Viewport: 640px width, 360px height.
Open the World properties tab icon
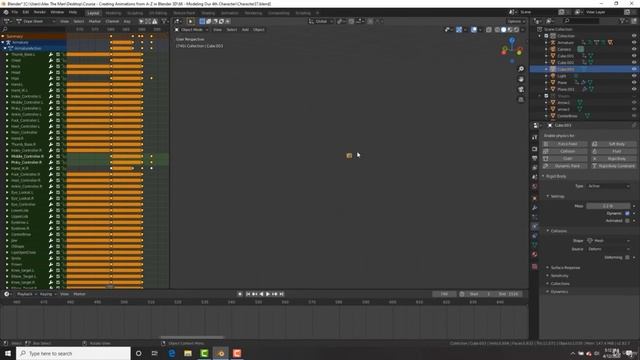coord(535,187)
